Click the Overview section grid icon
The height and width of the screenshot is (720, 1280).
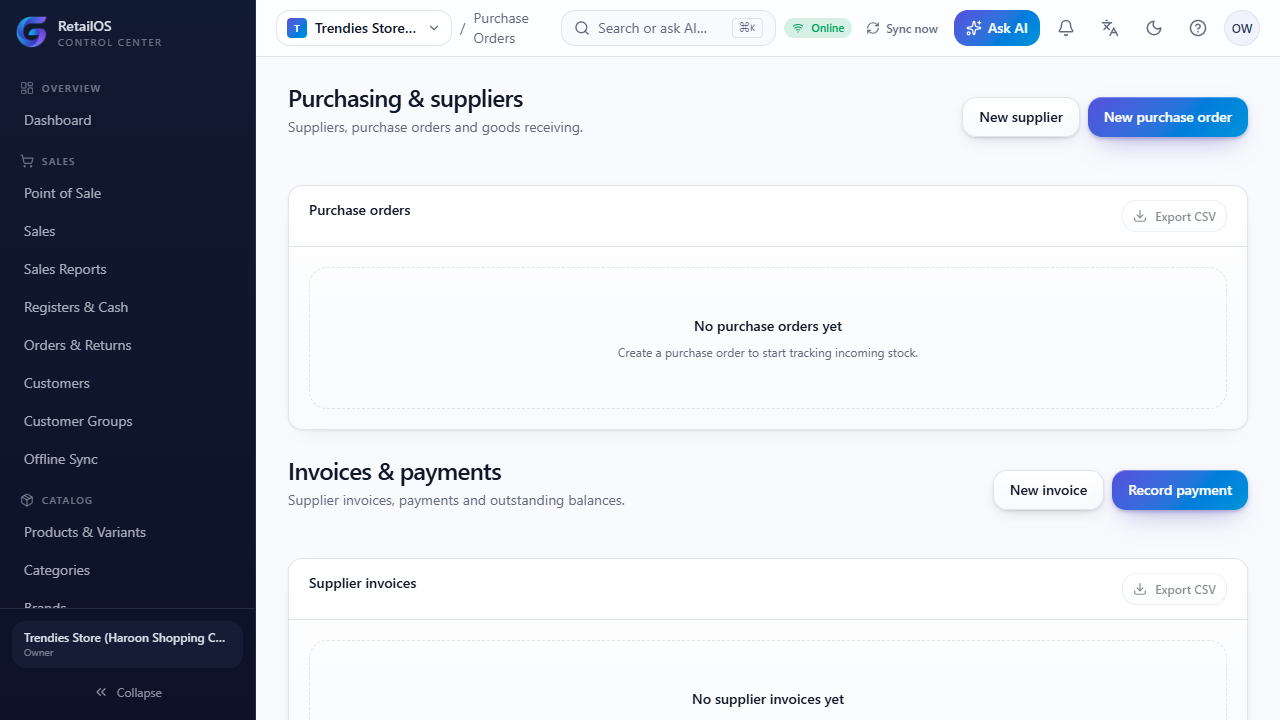(27, 88)
